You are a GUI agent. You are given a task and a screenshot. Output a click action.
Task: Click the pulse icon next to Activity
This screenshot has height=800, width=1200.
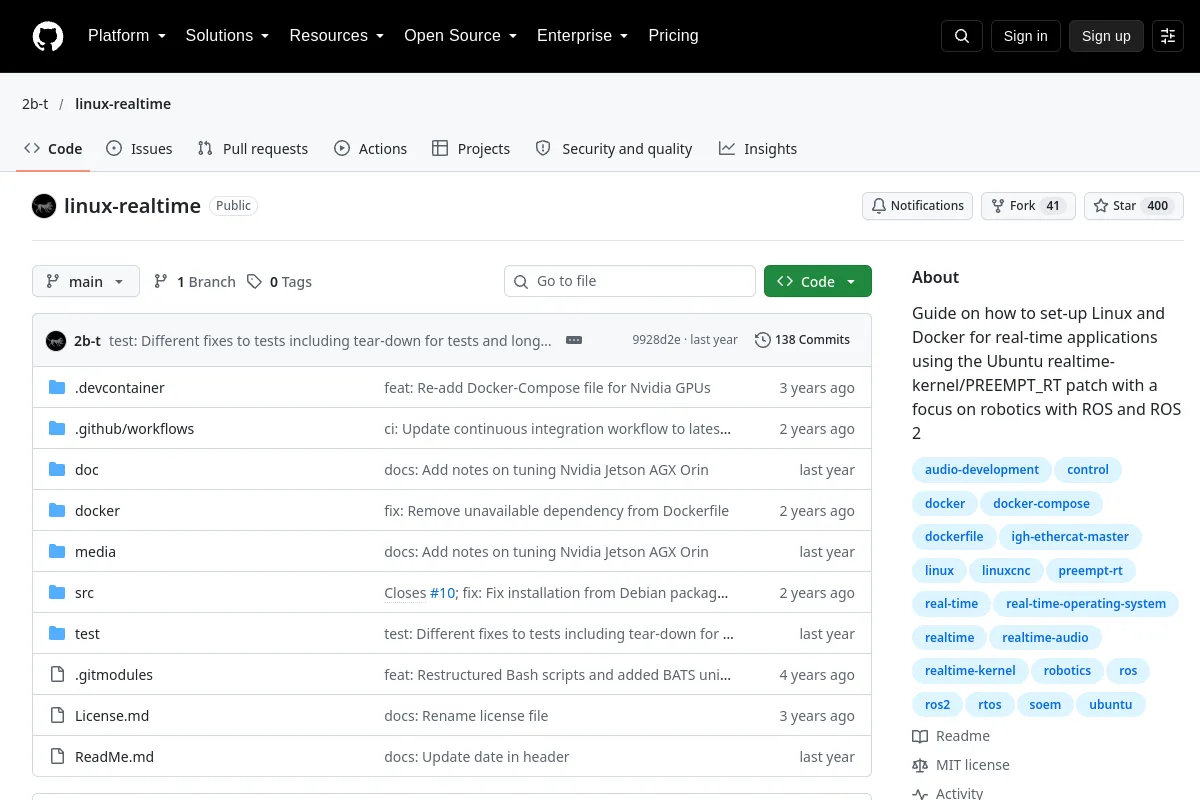(x=920, y=794)
